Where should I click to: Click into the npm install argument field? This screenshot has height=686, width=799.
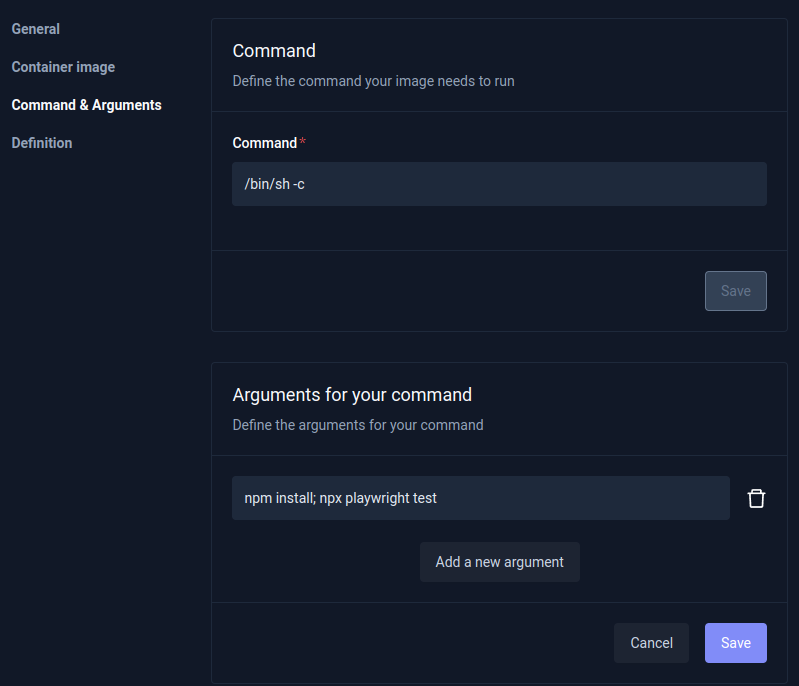[x=480, y=498]
